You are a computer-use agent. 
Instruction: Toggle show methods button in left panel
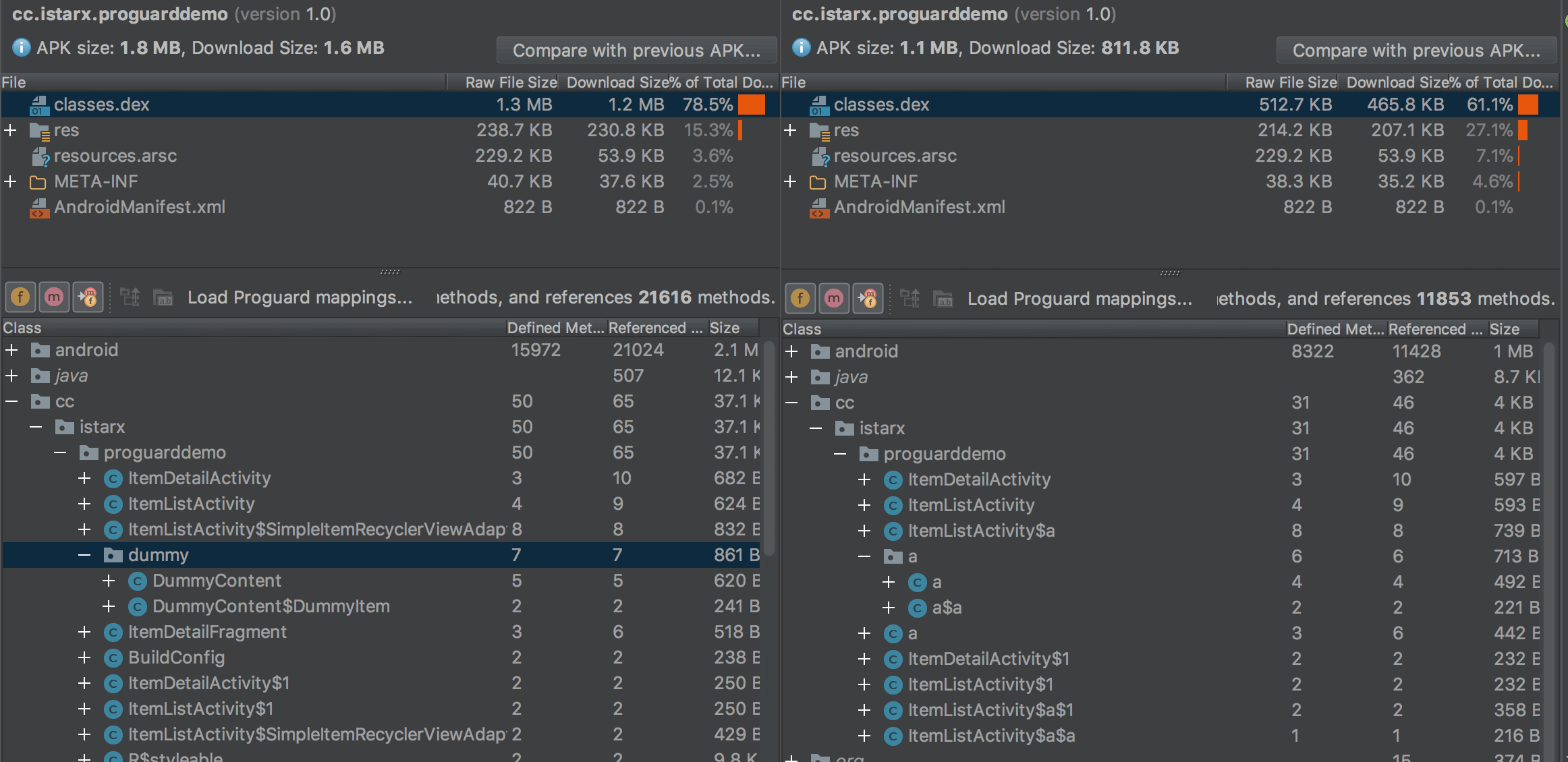point(54,297)
